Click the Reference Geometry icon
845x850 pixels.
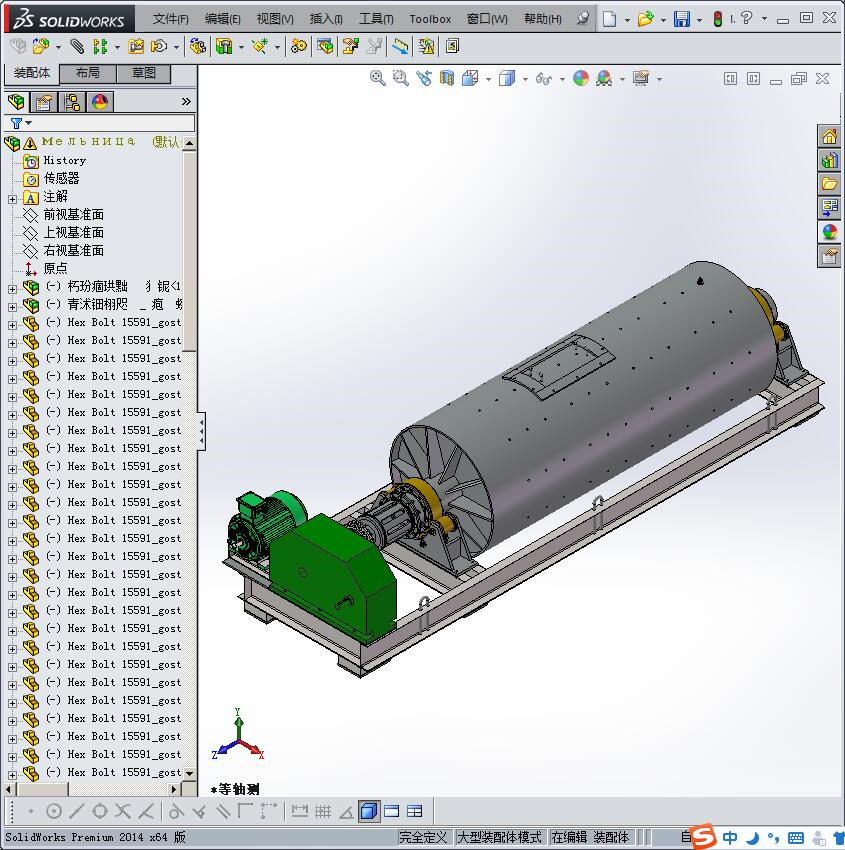coord(260,47)
